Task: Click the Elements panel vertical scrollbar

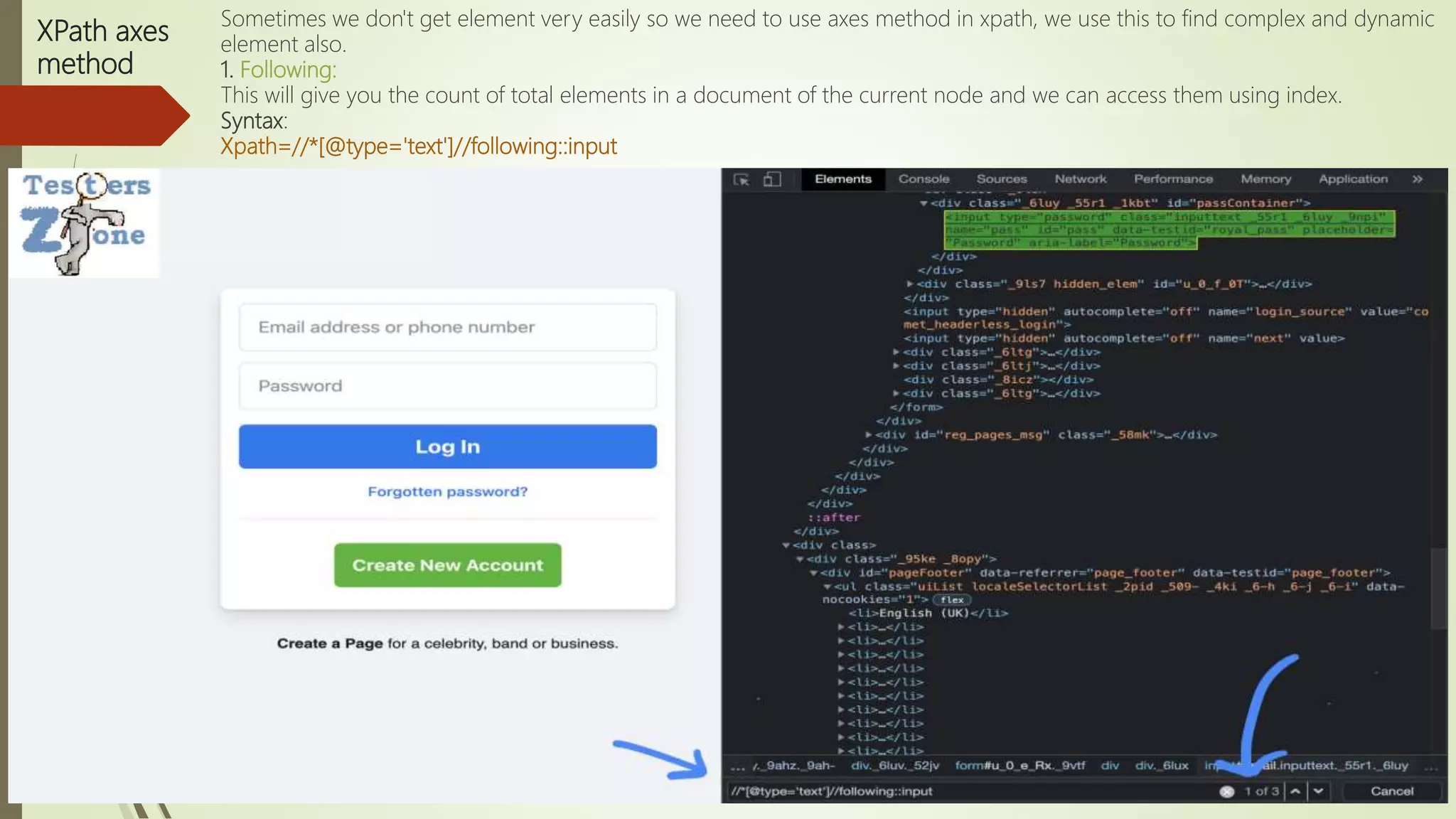Action: click(1438, 589)
